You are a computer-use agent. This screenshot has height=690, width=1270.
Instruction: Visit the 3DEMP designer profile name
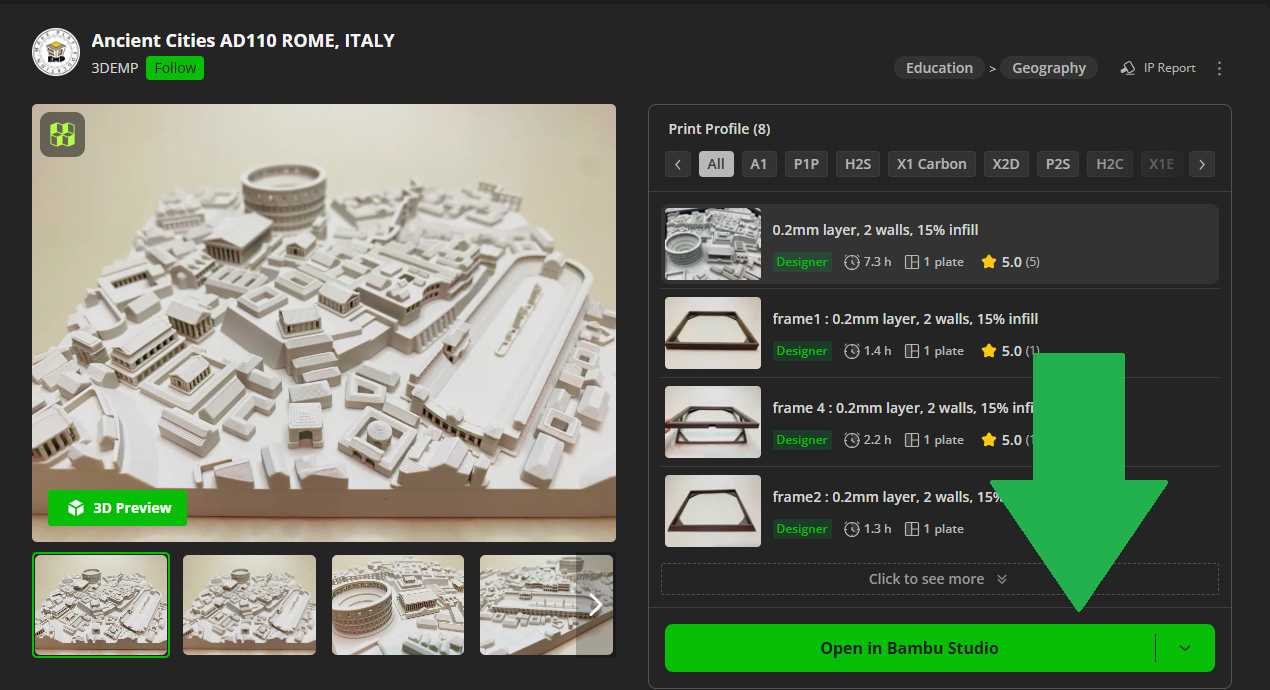tap(114, 68)
